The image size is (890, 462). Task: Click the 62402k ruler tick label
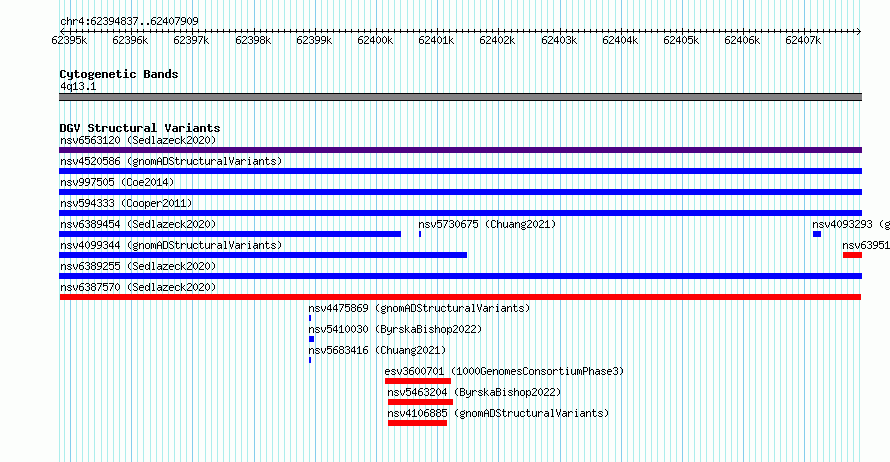(x=497, y=40)
